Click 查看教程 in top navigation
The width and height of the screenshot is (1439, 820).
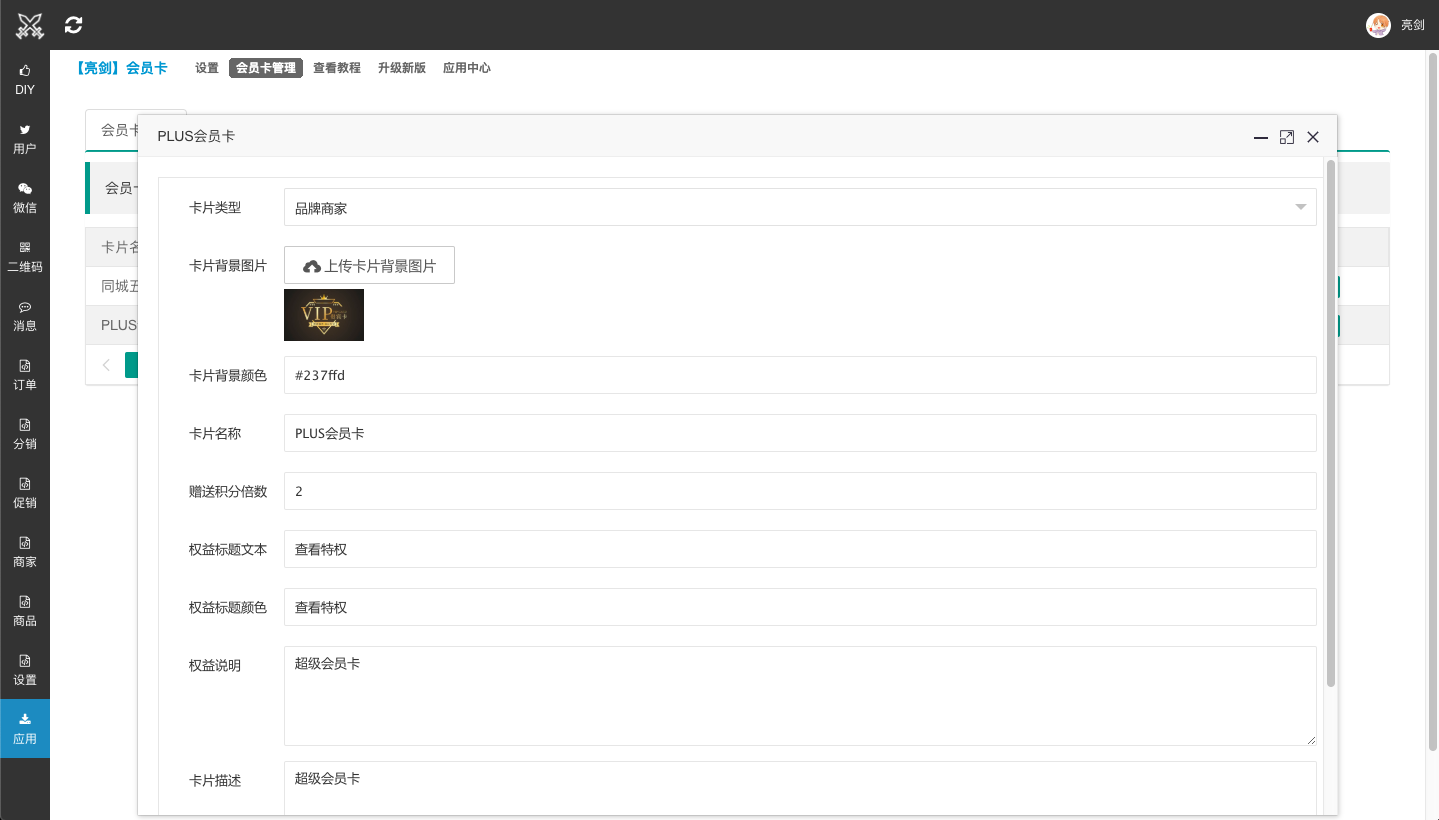click(x=337, y=68)
